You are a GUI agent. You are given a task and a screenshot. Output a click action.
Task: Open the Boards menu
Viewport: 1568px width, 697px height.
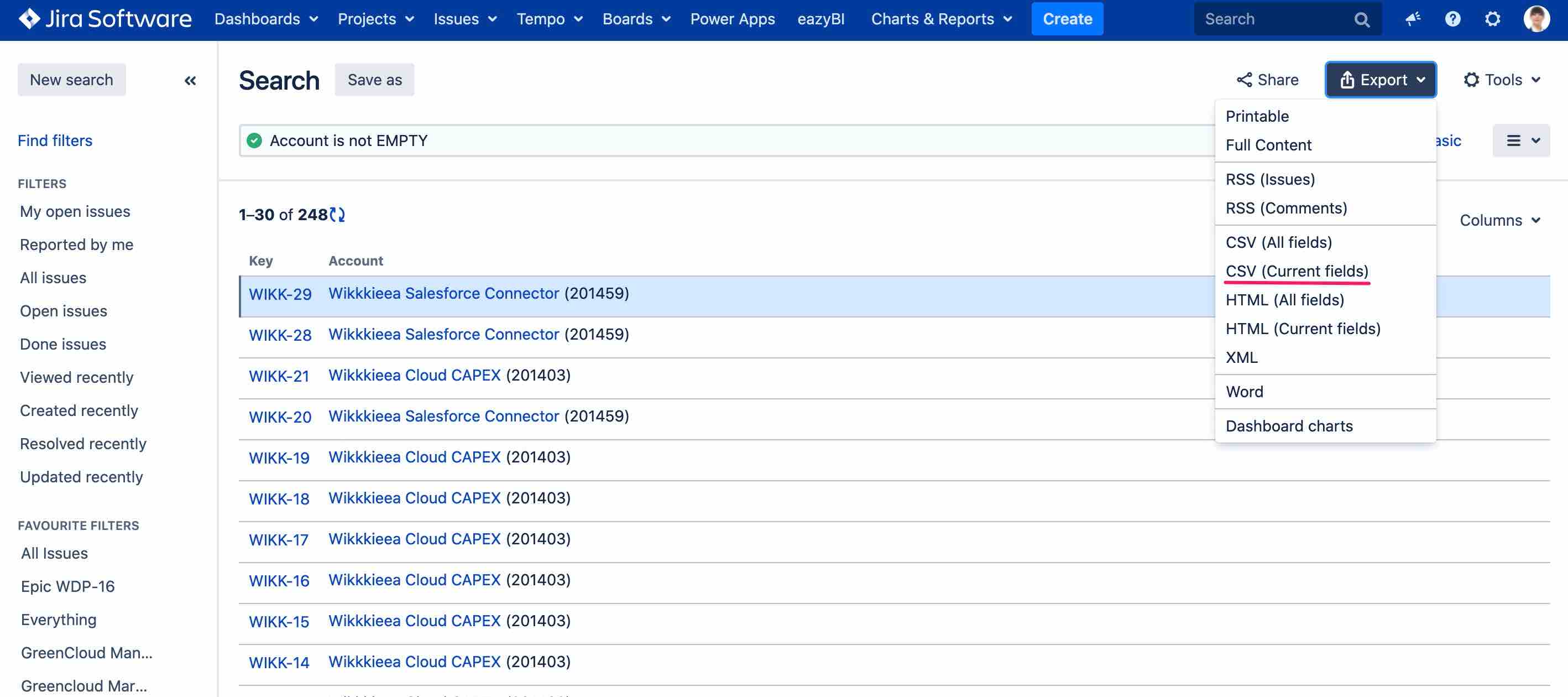point(636,19)
